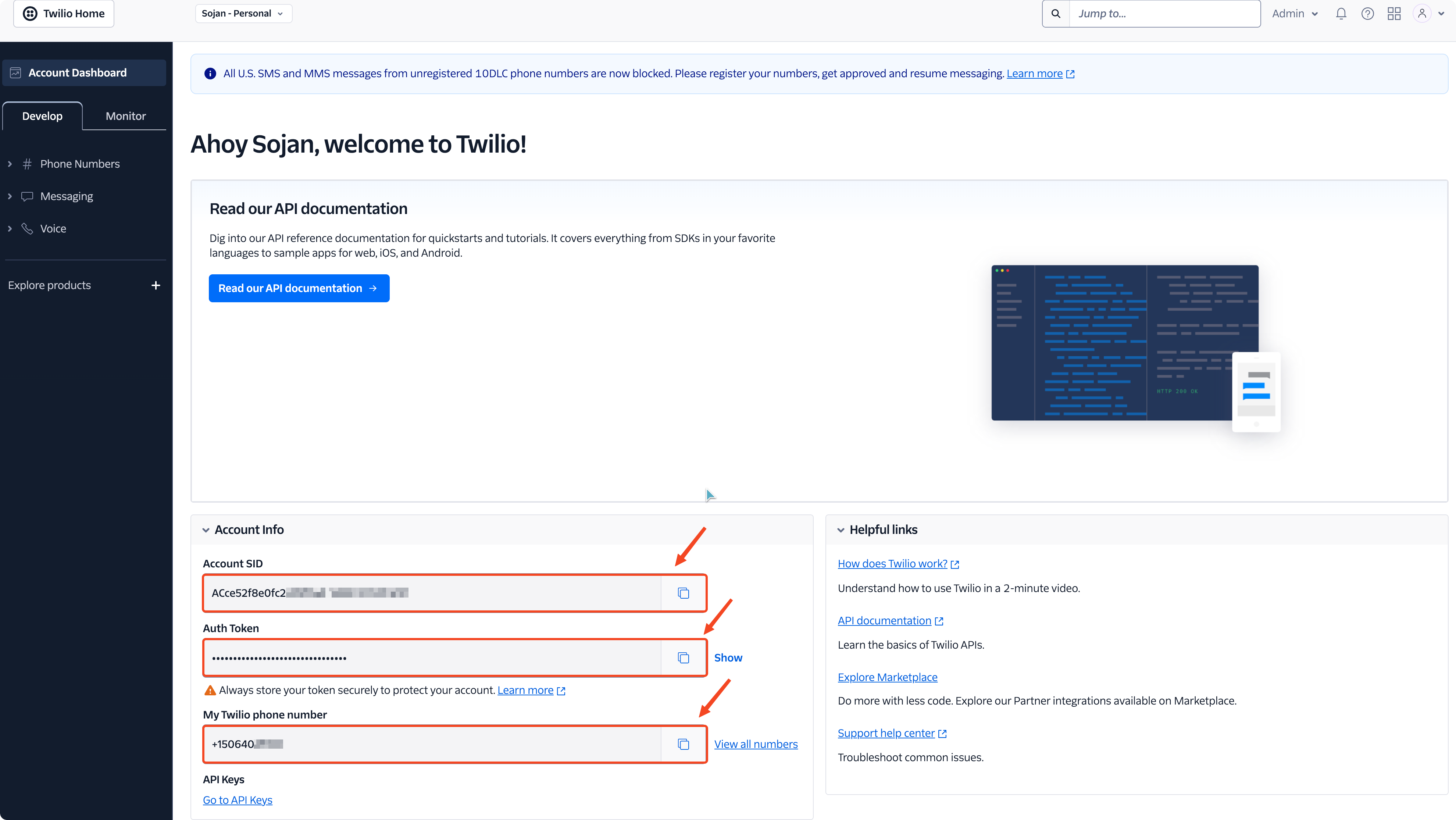The height and width of the screenshot is (820, 1456).
Task: Show the hidden Auth Token
Action: [728, 658]
